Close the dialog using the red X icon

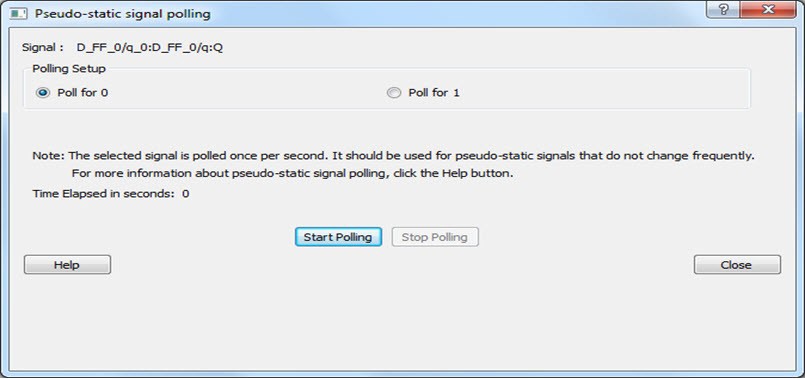(x=769, y=9)
